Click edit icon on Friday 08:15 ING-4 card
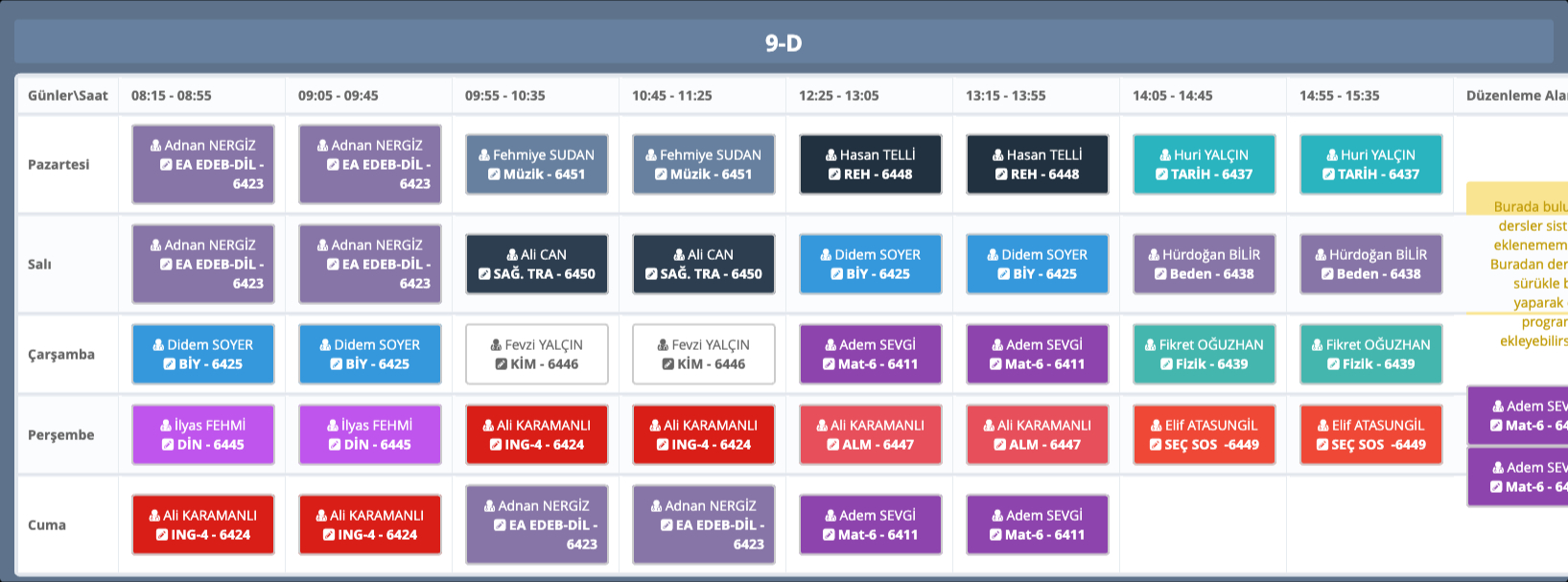This screenshot has width=1568, height=582. 162,535
